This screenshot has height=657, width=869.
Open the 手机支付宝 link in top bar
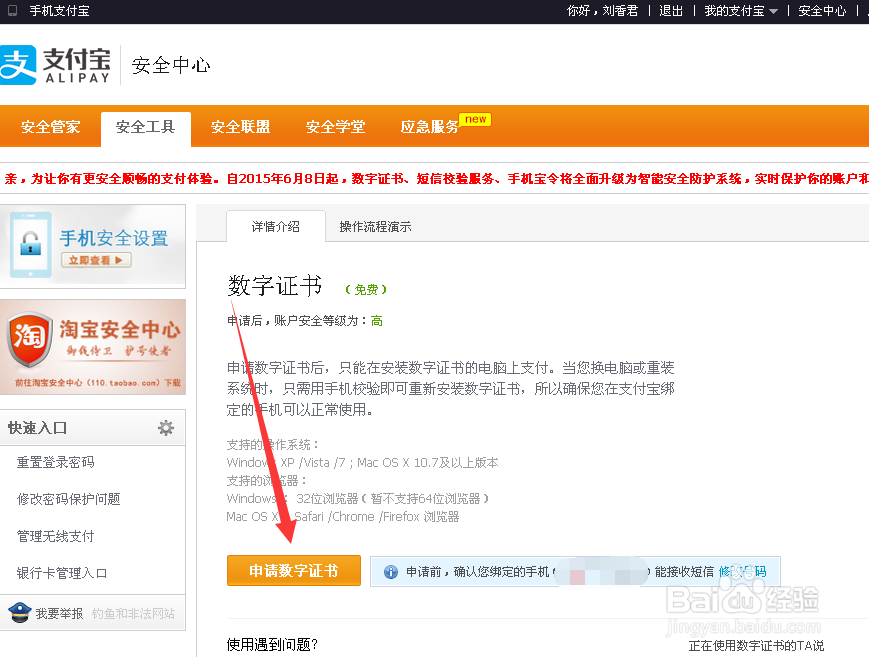(x=59, y=11)
